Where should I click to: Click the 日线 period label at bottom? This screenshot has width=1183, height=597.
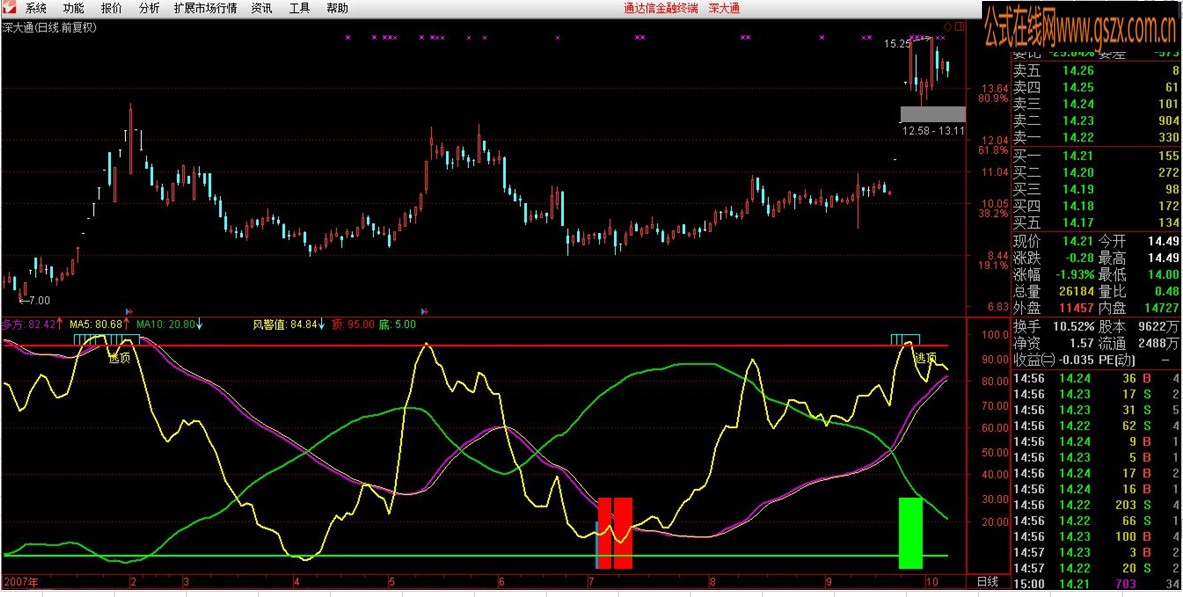pyautogui.click(x=988, y=582)
